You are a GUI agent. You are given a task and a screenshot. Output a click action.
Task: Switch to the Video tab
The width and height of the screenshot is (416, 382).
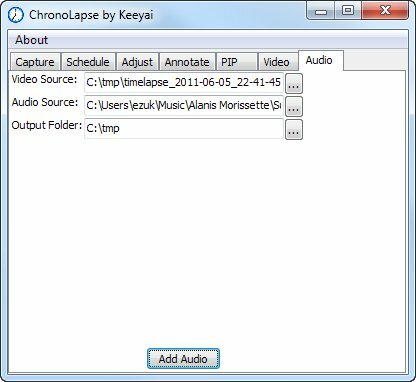[x=277, y=62]
